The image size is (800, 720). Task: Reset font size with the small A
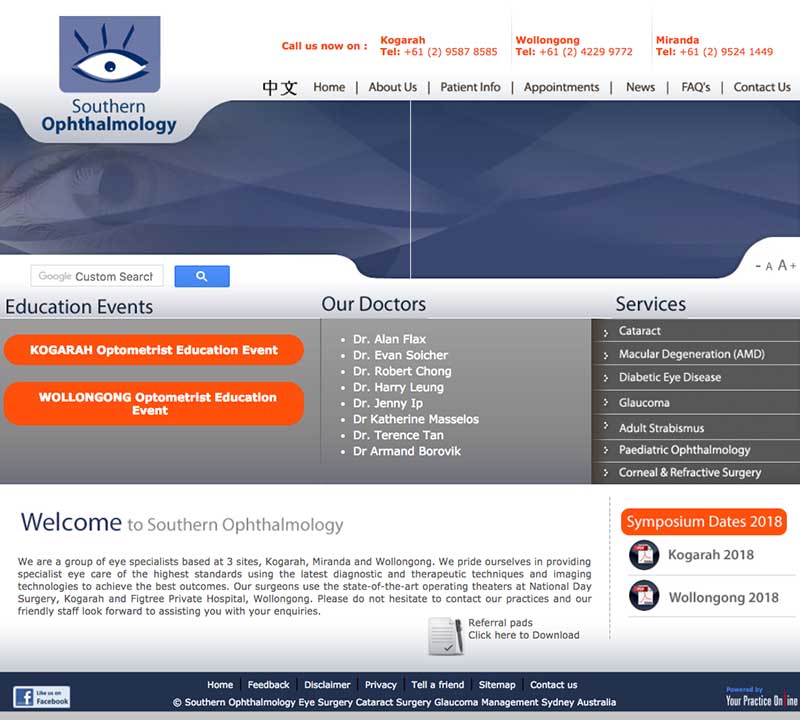769,266
